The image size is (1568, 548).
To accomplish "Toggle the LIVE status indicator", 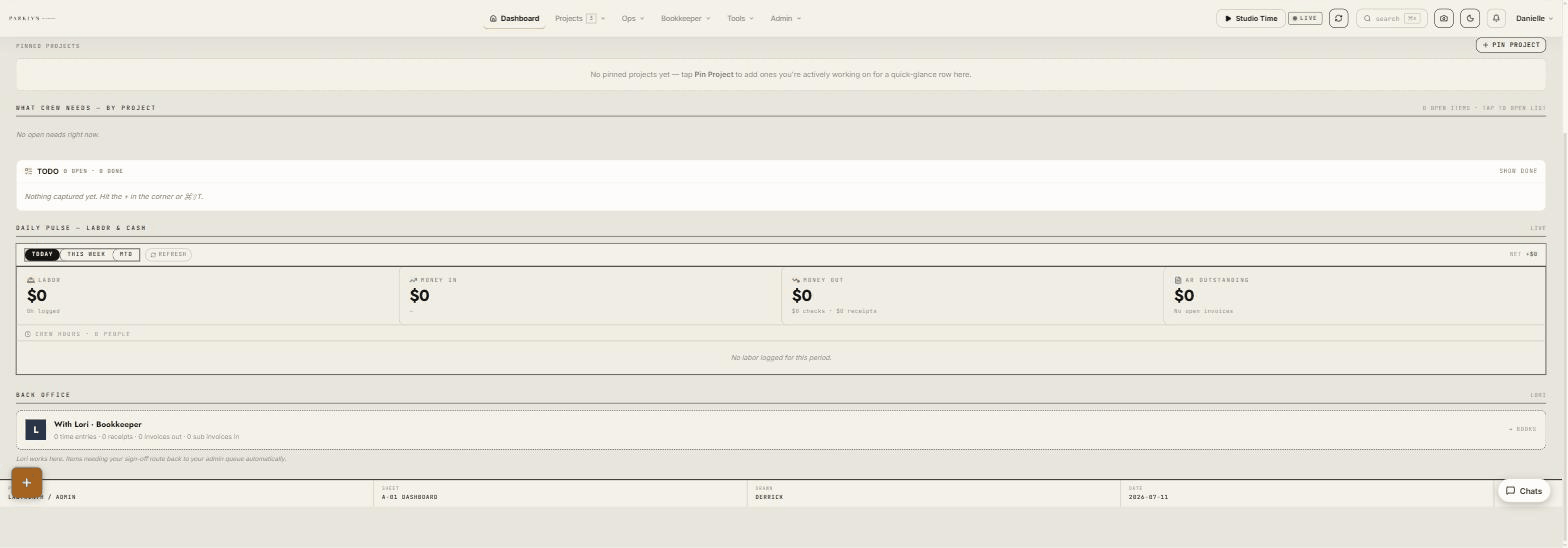I will tap(1305, 18).
